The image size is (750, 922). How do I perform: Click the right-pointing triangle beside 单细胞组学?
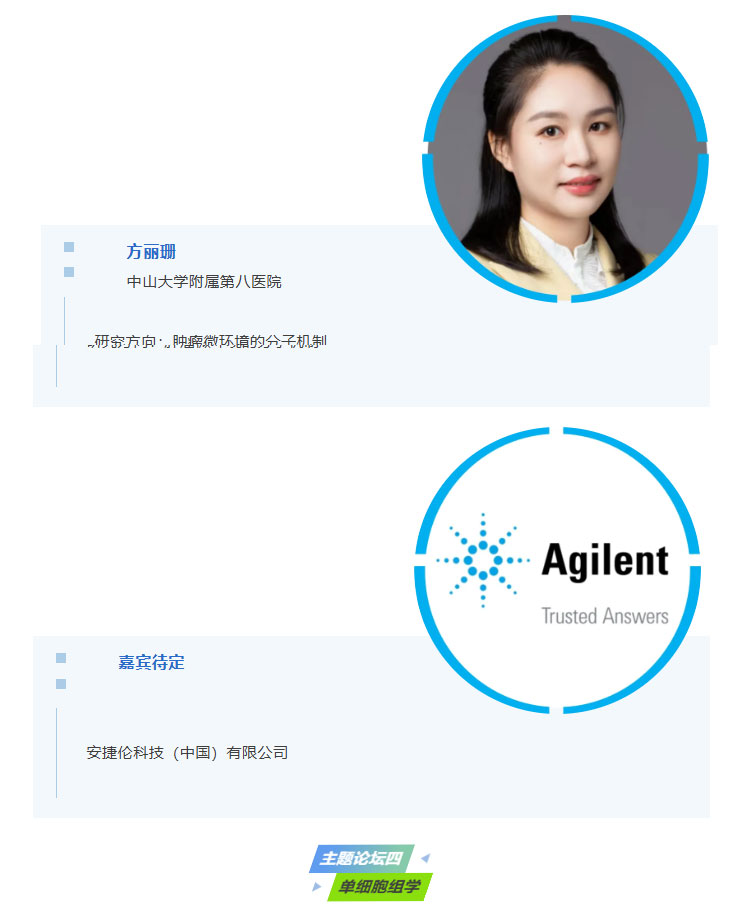coord(317,887)
